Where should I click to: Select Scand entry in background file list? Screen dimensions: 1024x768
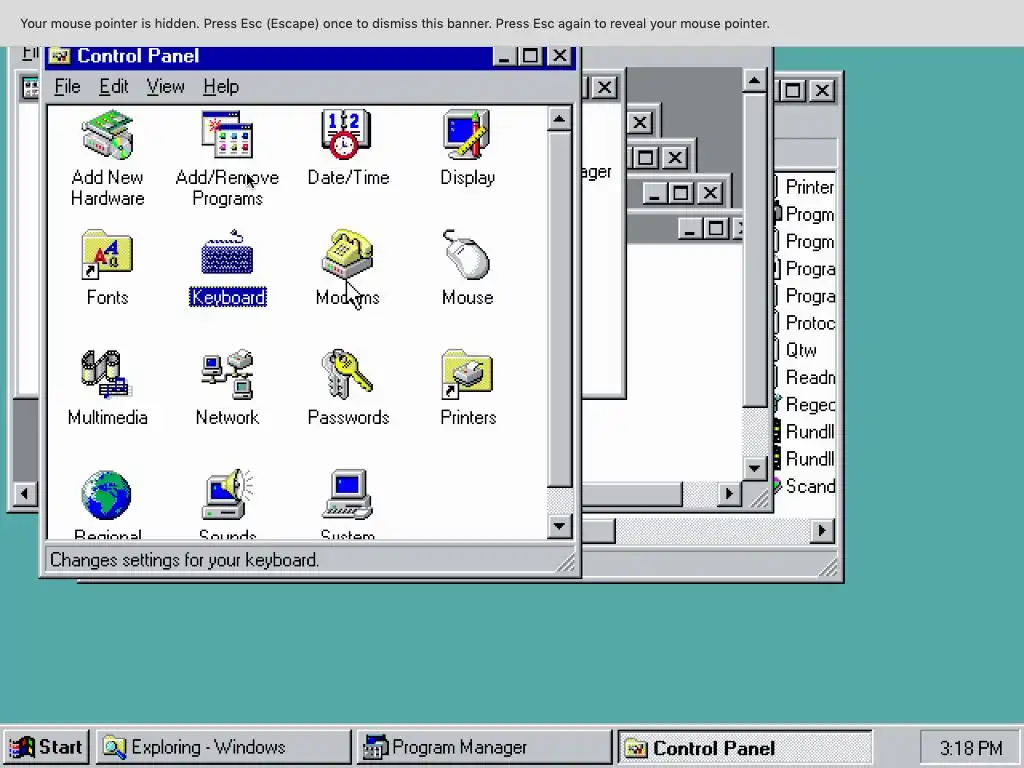click(809, 487)
